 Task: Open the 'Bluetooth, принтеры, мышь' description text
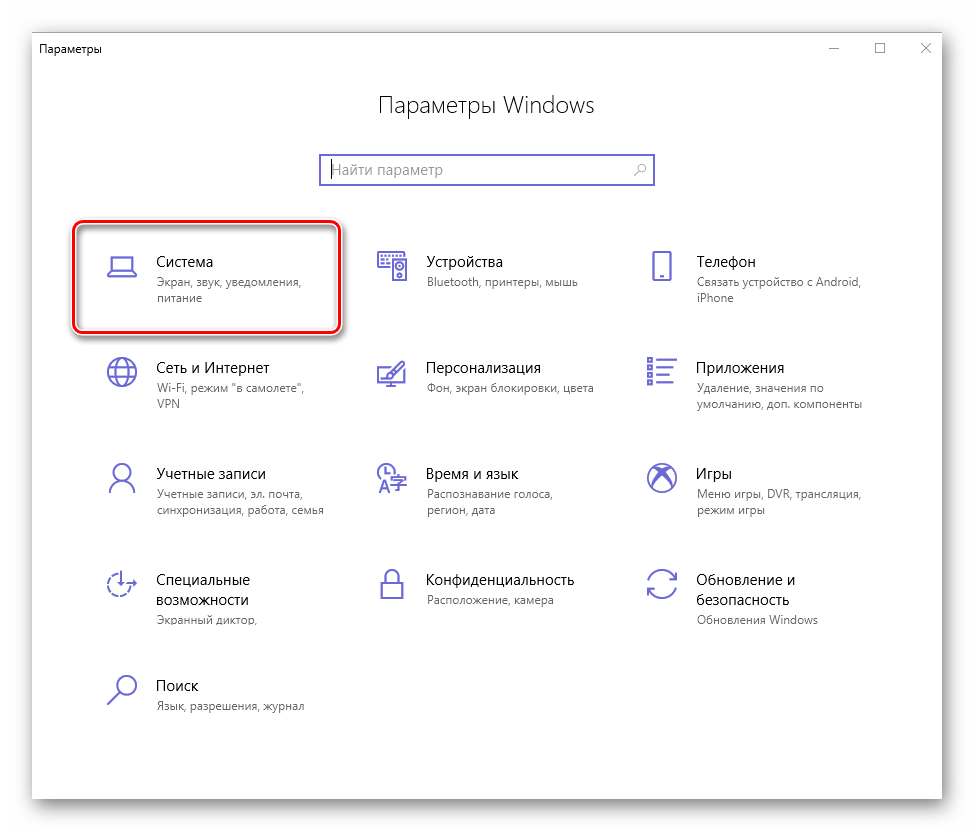502,283
